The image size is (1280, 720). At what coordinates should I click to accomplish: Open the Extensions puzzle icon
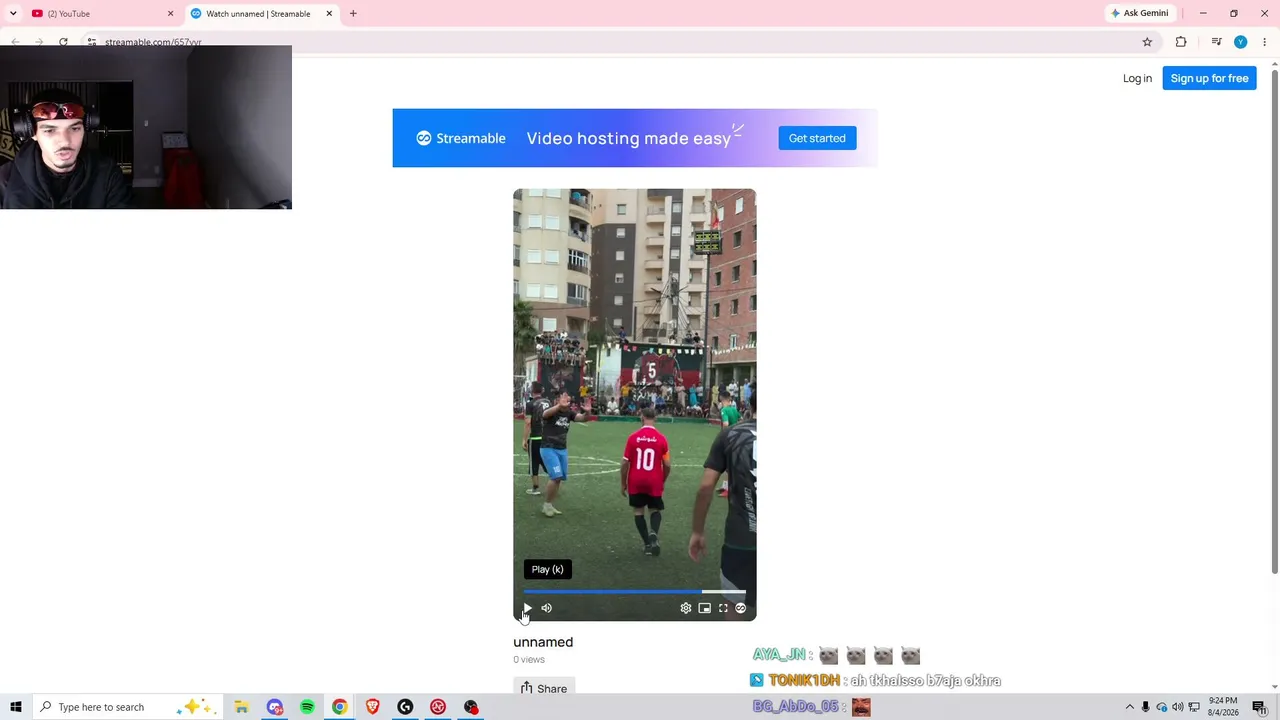click(1181, 42)
